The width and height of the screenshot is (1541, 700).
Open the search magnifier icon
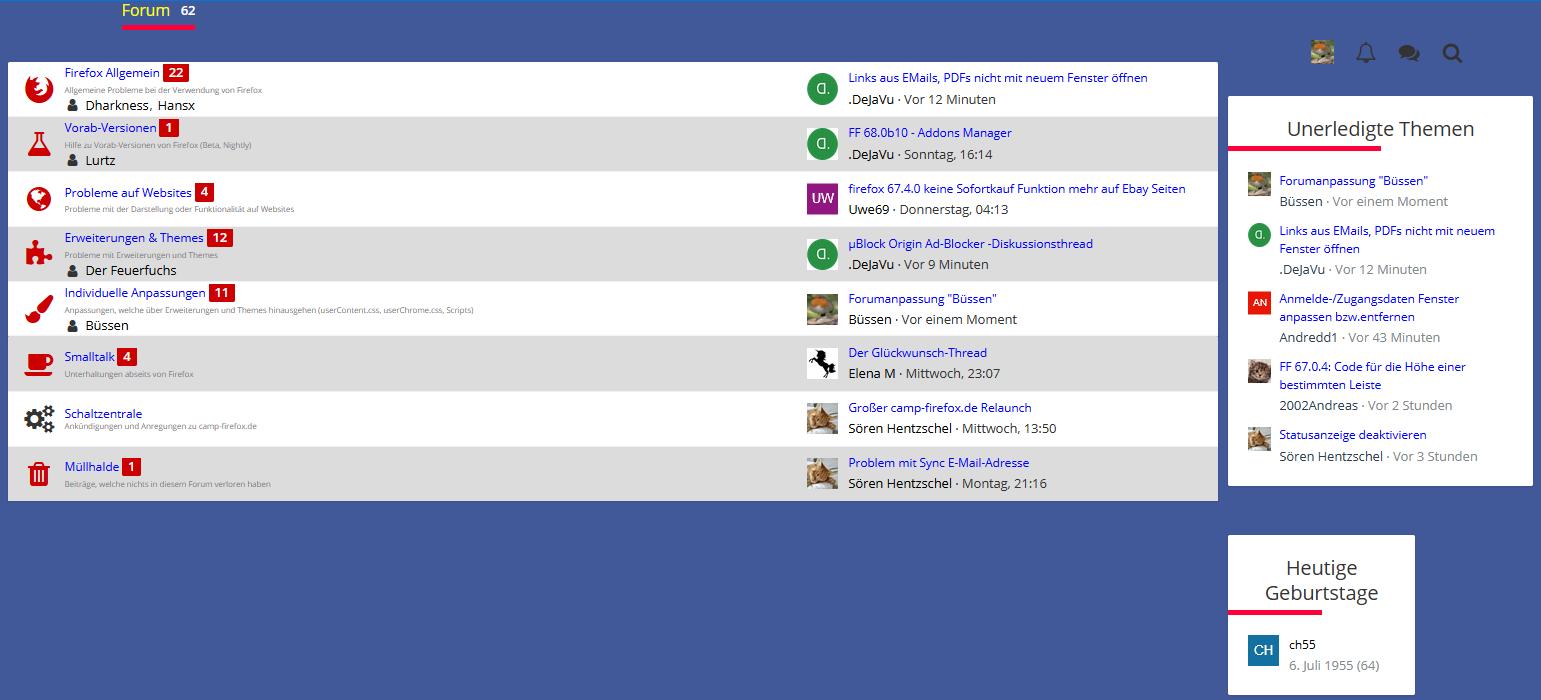pyautogui.click(x=1452, y=53)
